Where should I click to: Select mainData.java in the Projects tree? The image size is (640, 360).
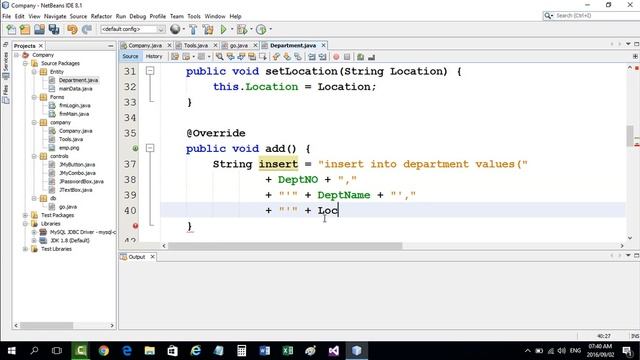[x=76, y=89]
